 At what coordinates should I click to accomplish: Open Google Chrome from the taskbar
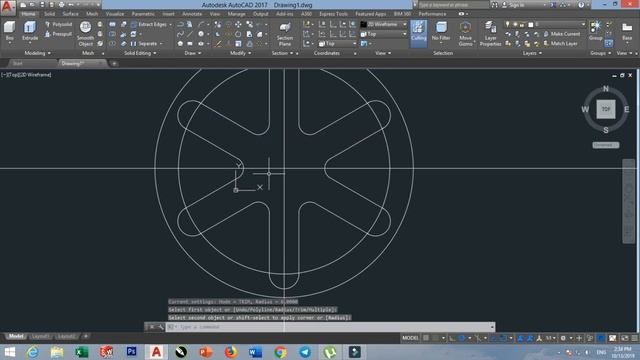click(x=280, y=352)
